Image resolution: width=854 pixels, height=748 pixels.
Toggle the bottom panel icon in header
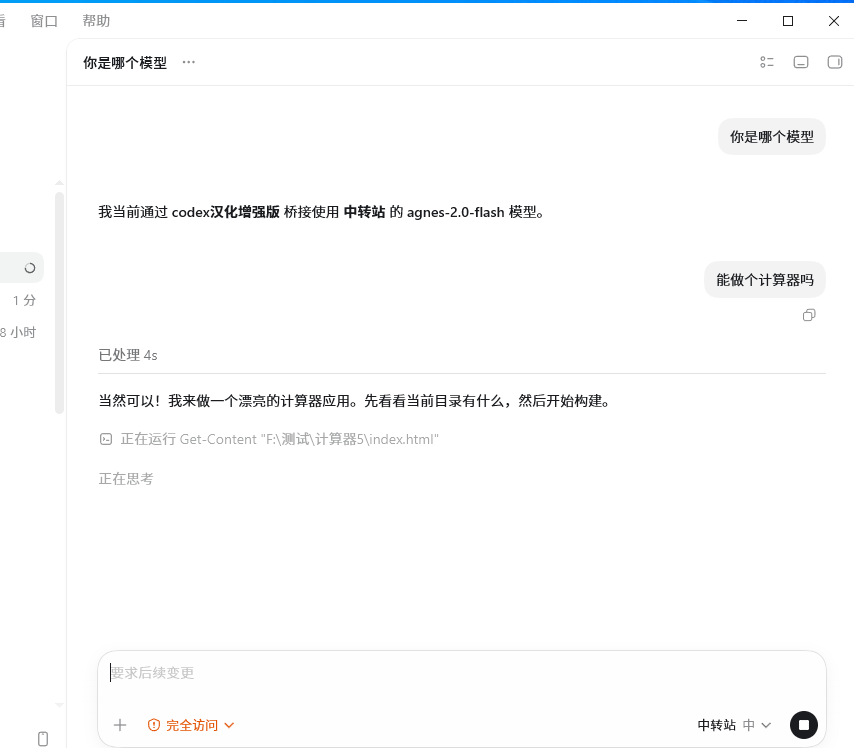point(801,62)
